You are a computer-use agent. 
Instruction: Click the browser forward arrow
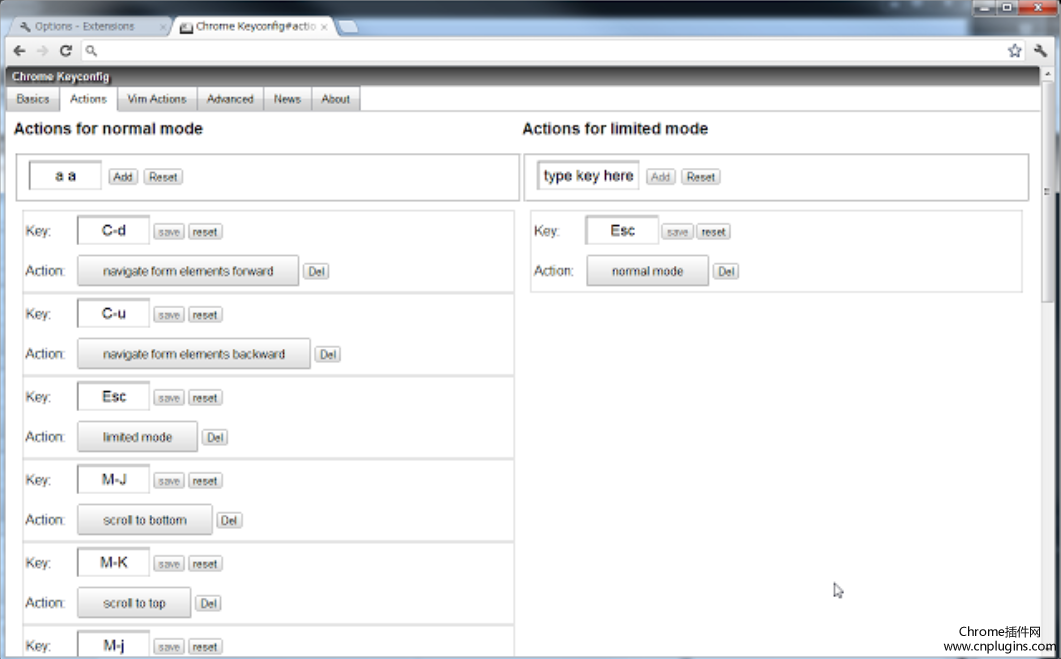(x=43, y=51)
